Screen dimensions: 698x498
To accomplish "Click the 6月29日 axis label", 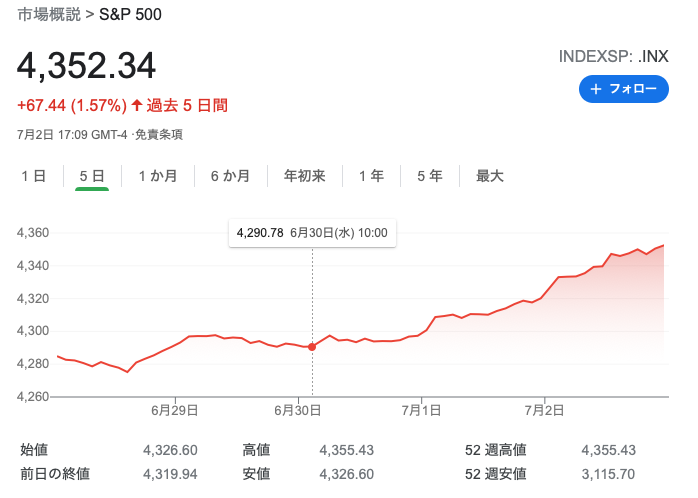I will coord(174,410).
